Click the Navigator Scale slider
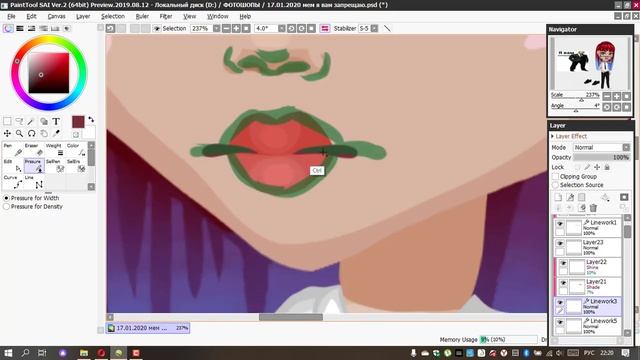The width and height of the screenshot is (640, 360). click(x=575, y=98)
